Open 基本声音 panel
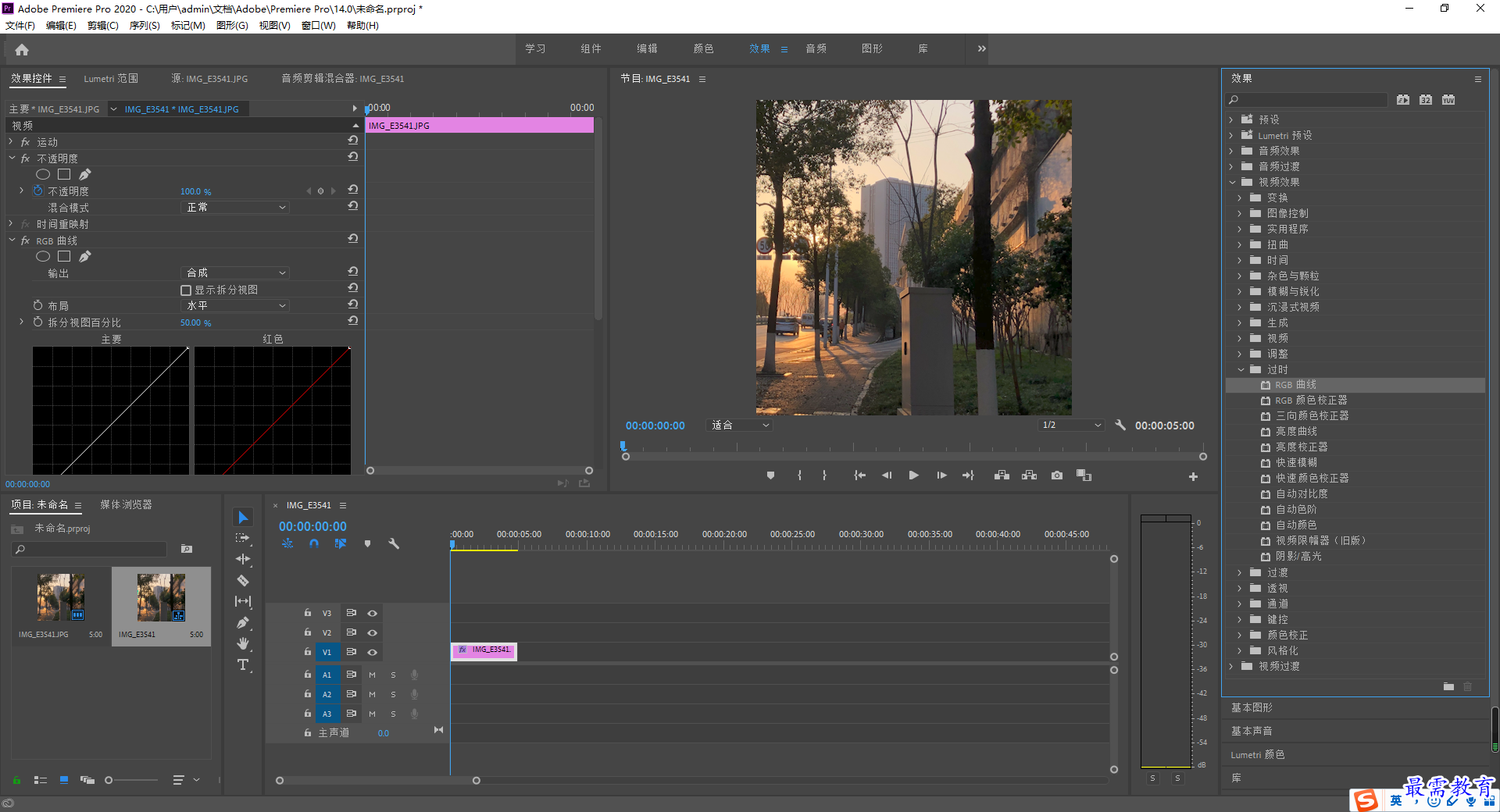 [1252, 731]
